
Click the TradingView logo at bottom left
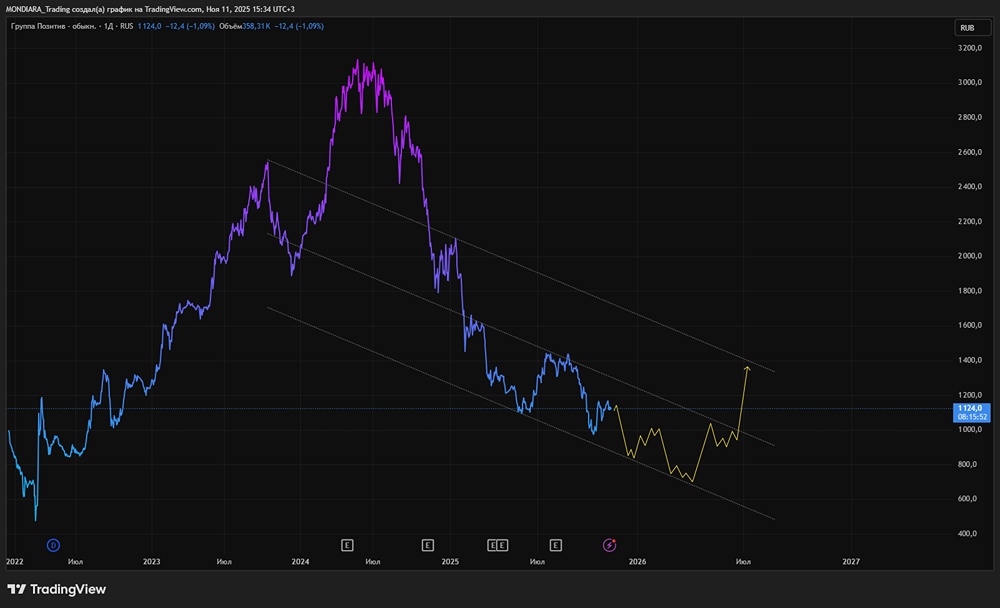[x=56, y=589]
